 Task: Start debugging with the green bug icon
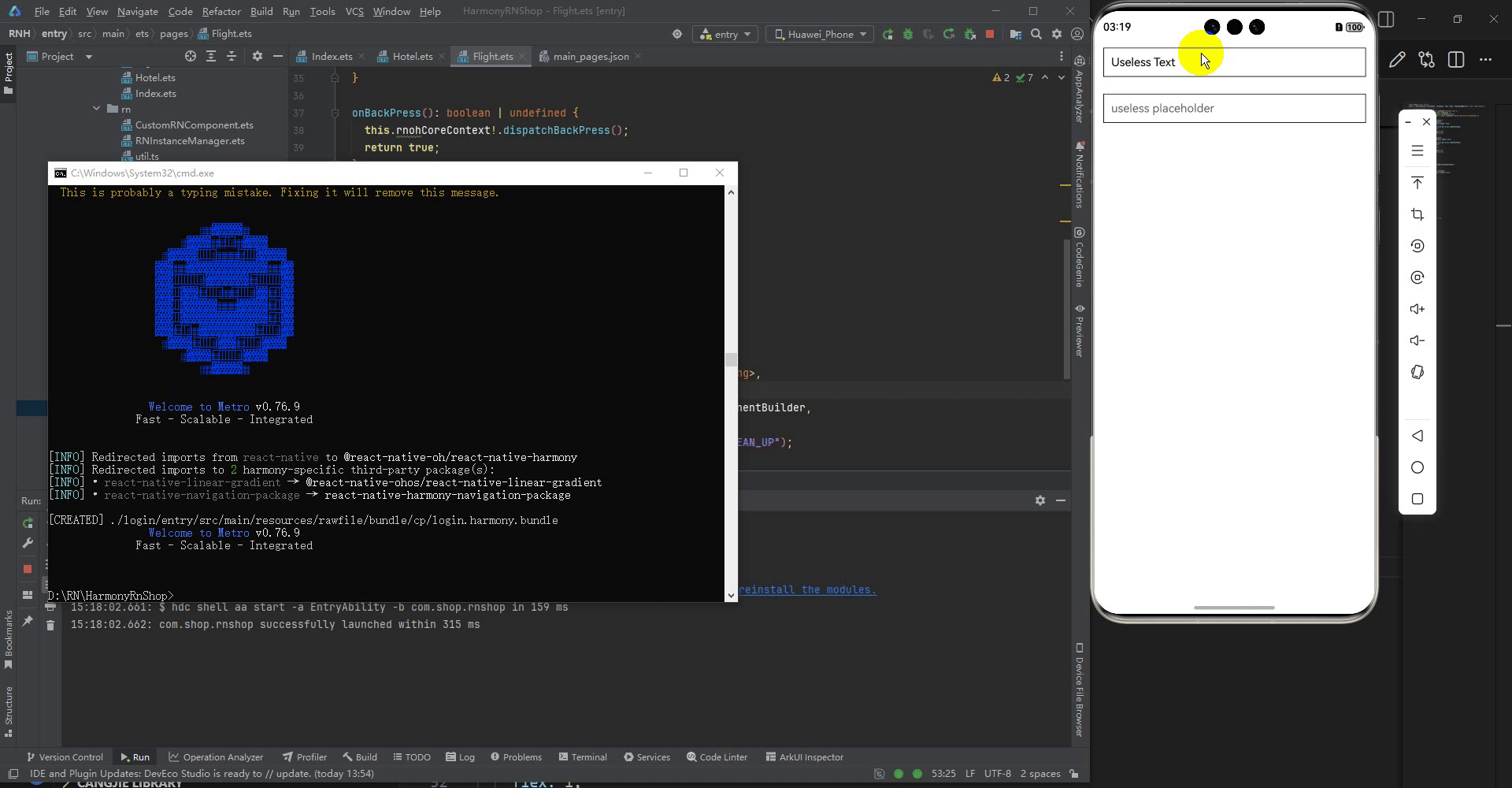(x=908, y=34)
